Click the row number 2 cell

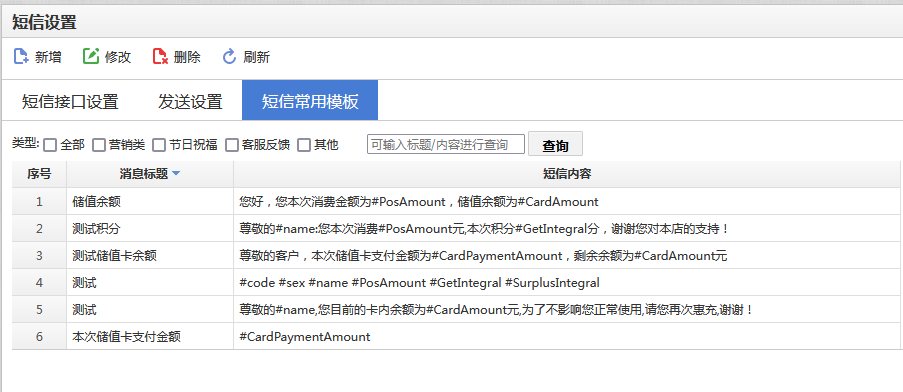pyautogui.click(x=39, y=229)
